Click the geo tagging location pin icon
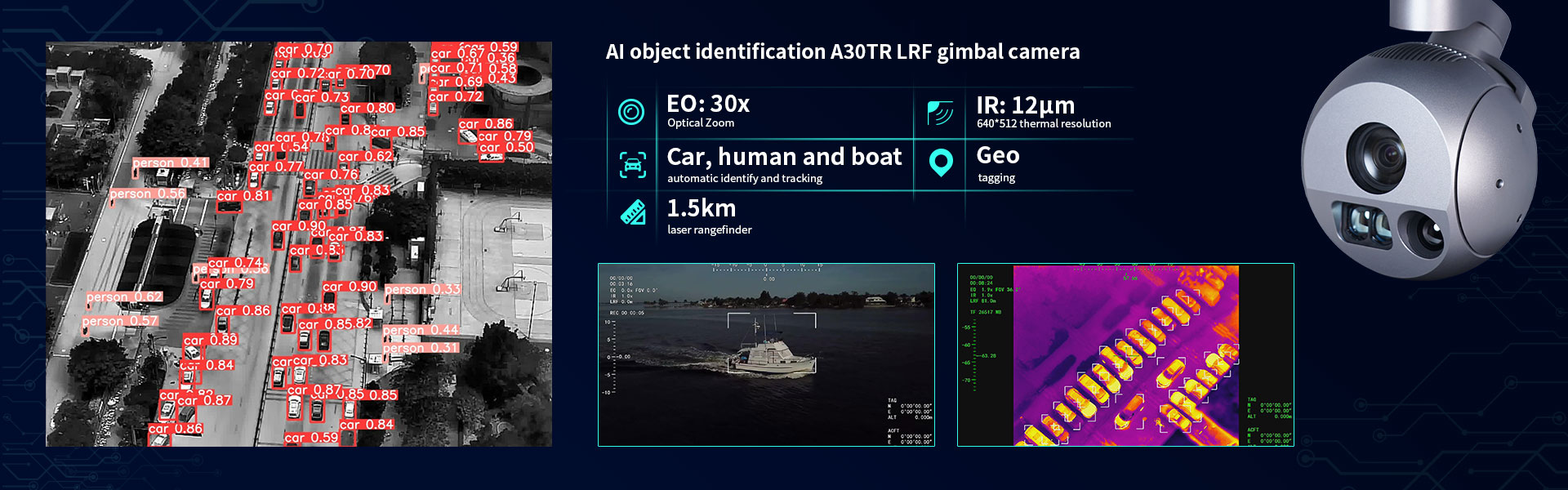Image resolution: width=1568 pixels, height=490 pixels. click(x=941, y=163)
